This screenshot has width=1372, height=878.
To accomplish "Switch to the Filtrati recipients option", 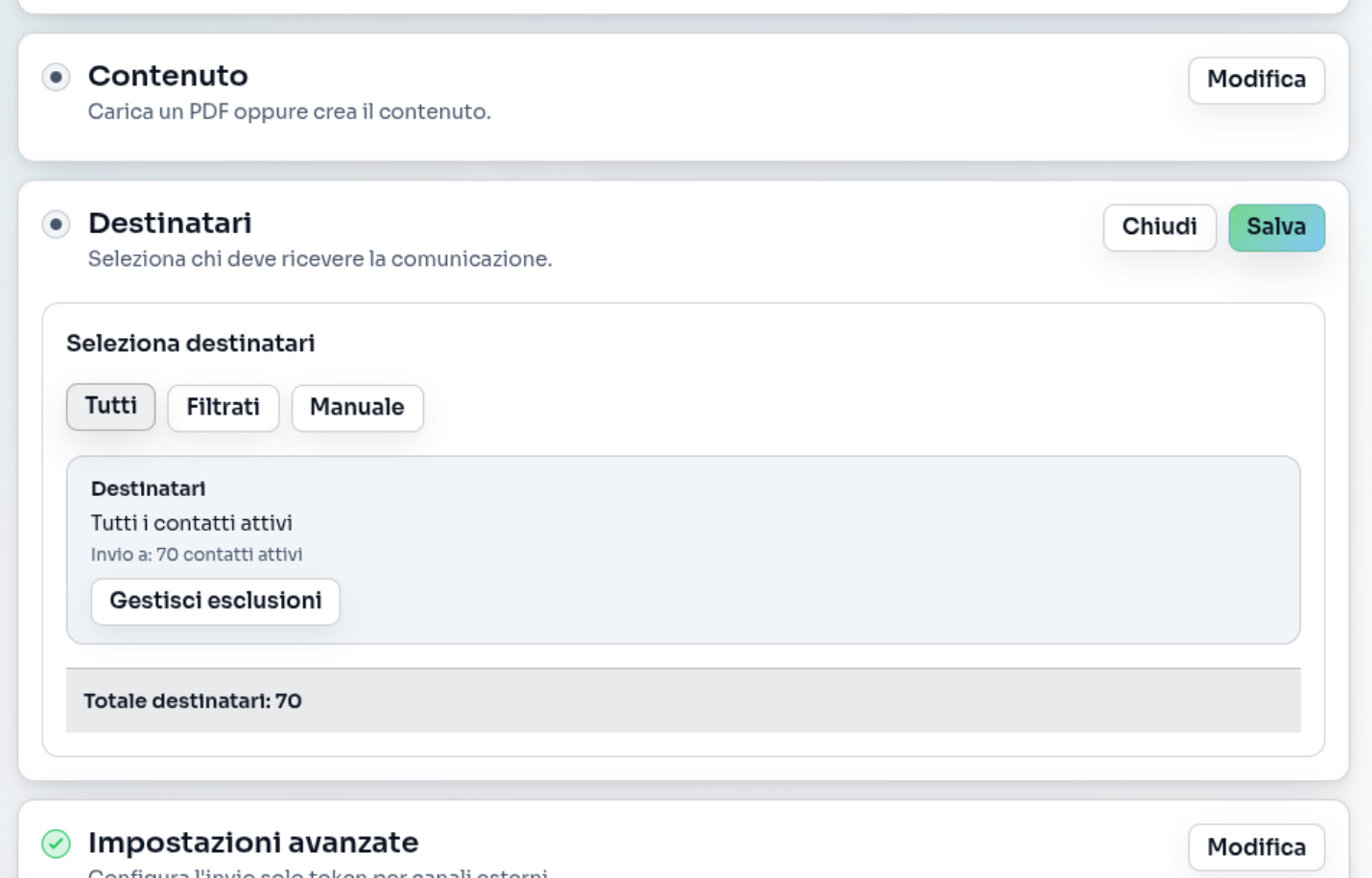I will pos(223,408).
